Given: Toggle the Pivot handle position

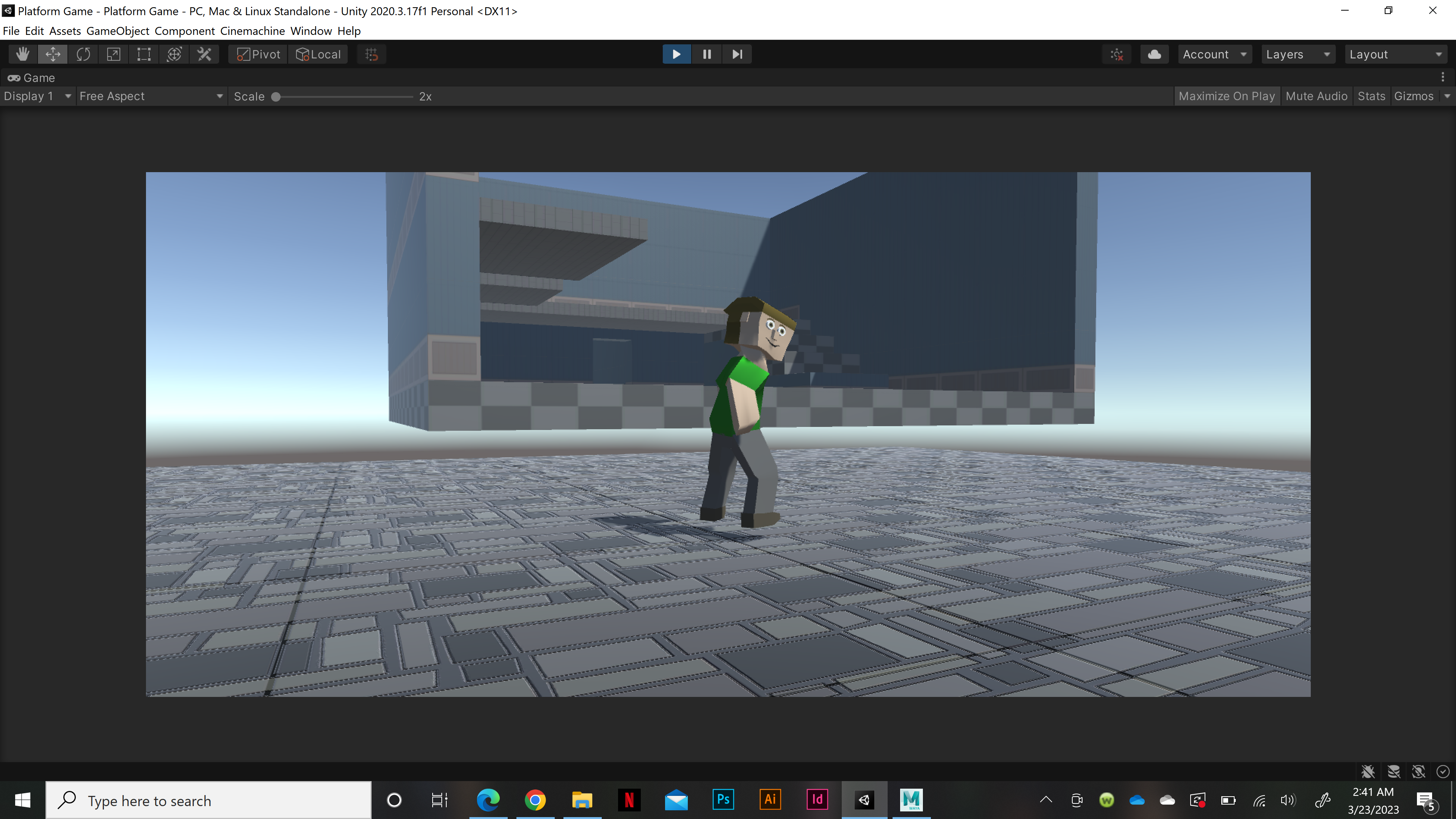Looking at the screenshot, I should point(258,54).
